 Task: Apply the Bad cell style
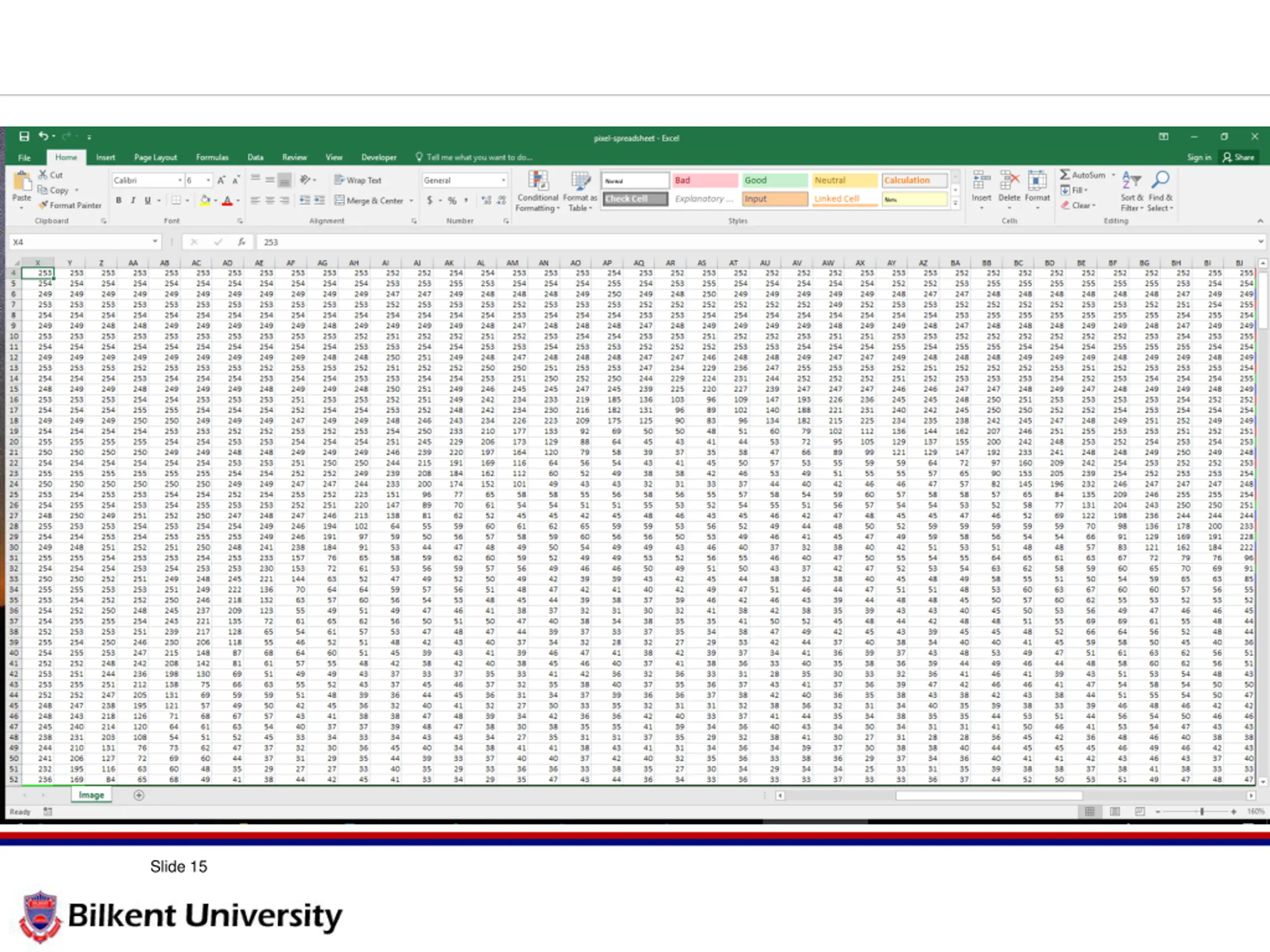point(705,180)
